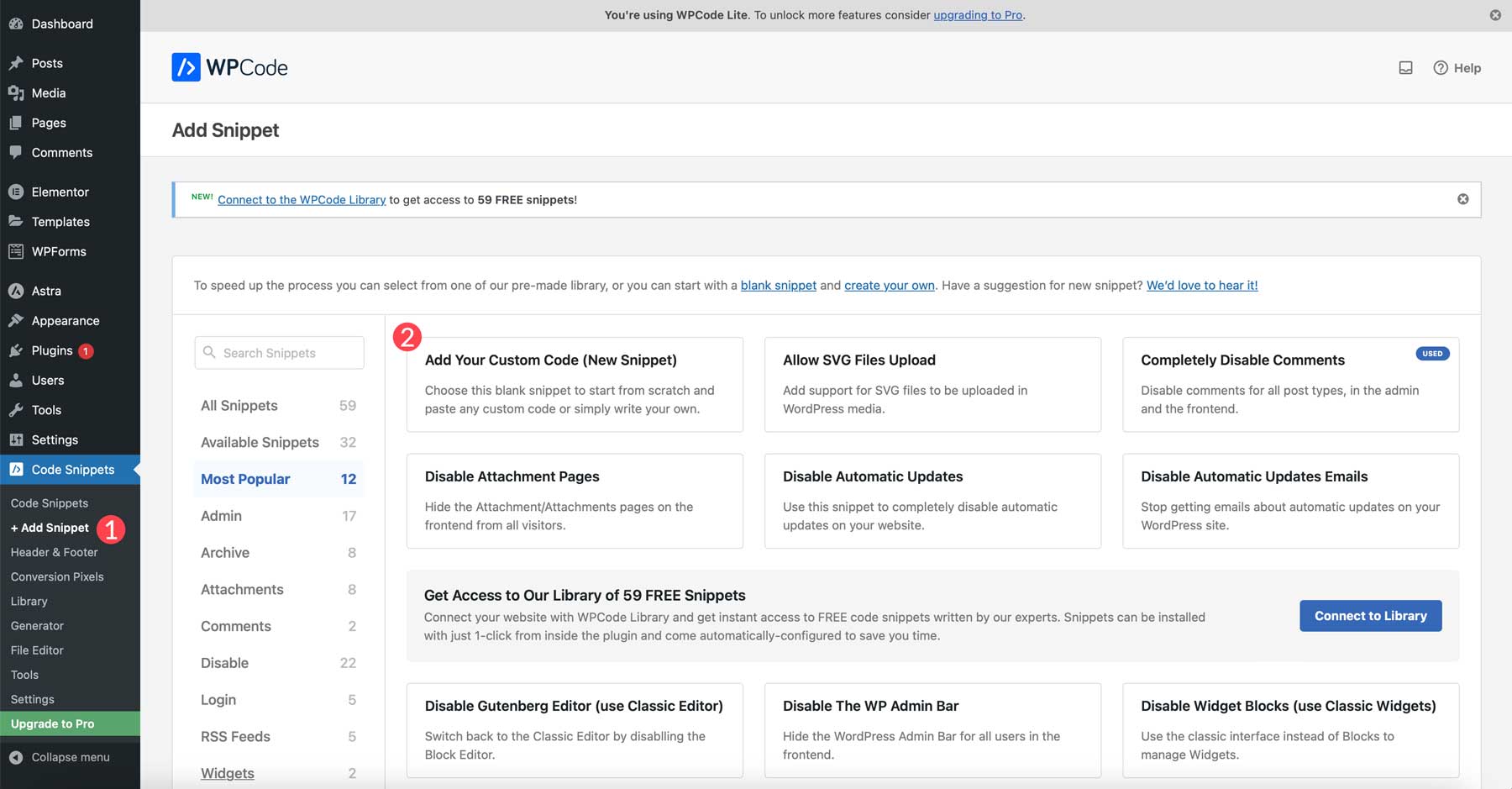Click the inbox icon beside Help
The height and width of the screenshot is (789, 1512).
click(x=1405, y=68)
